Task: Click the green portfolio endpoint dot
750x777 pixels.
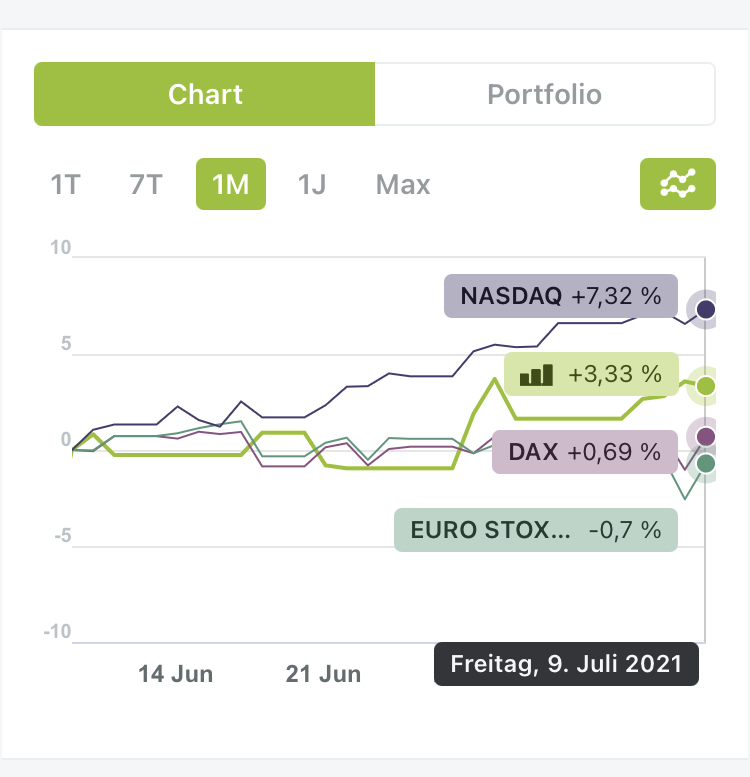Action: click(x=706, y=385)
